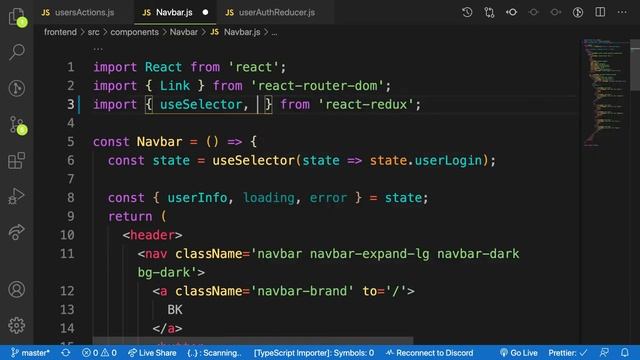Expand the collapsed ellipsis above line 1
640x360 pixels.
point(98,49)
